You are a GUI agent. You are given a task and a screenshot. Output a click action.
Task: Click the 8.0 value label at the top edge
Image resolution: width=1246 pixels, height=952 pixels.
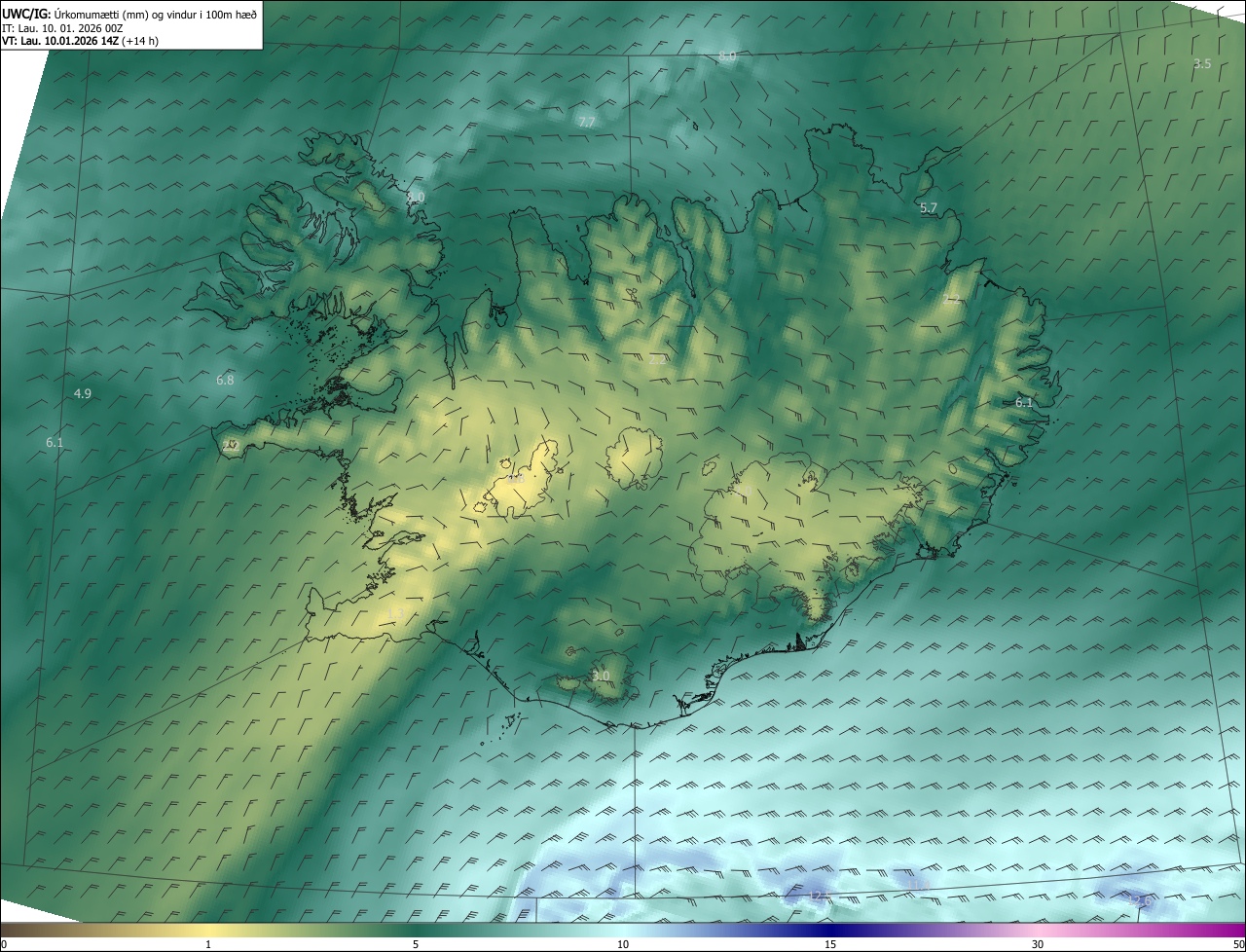click(x=728, y=57)
